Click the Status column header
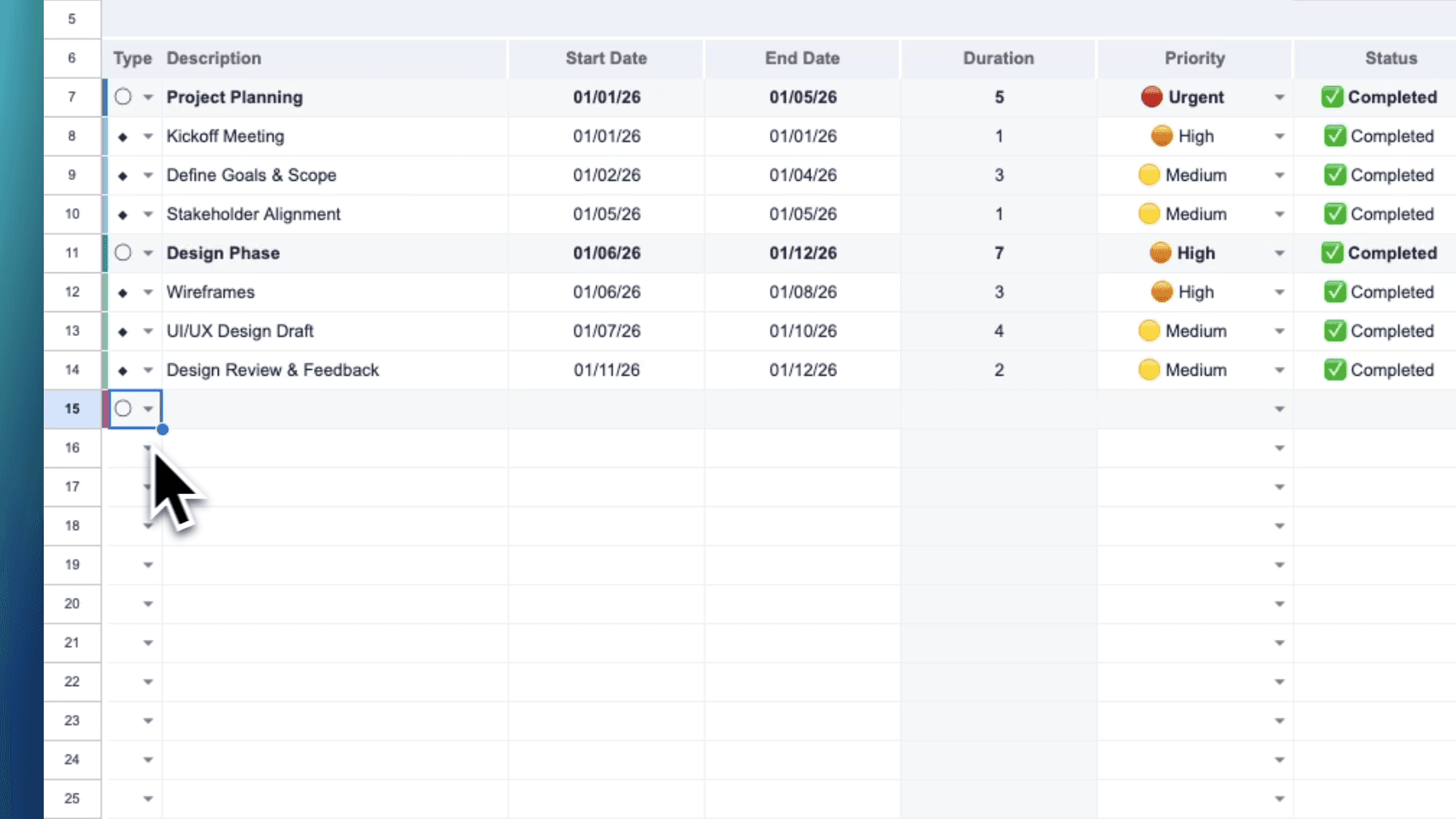 [1391, 58]
